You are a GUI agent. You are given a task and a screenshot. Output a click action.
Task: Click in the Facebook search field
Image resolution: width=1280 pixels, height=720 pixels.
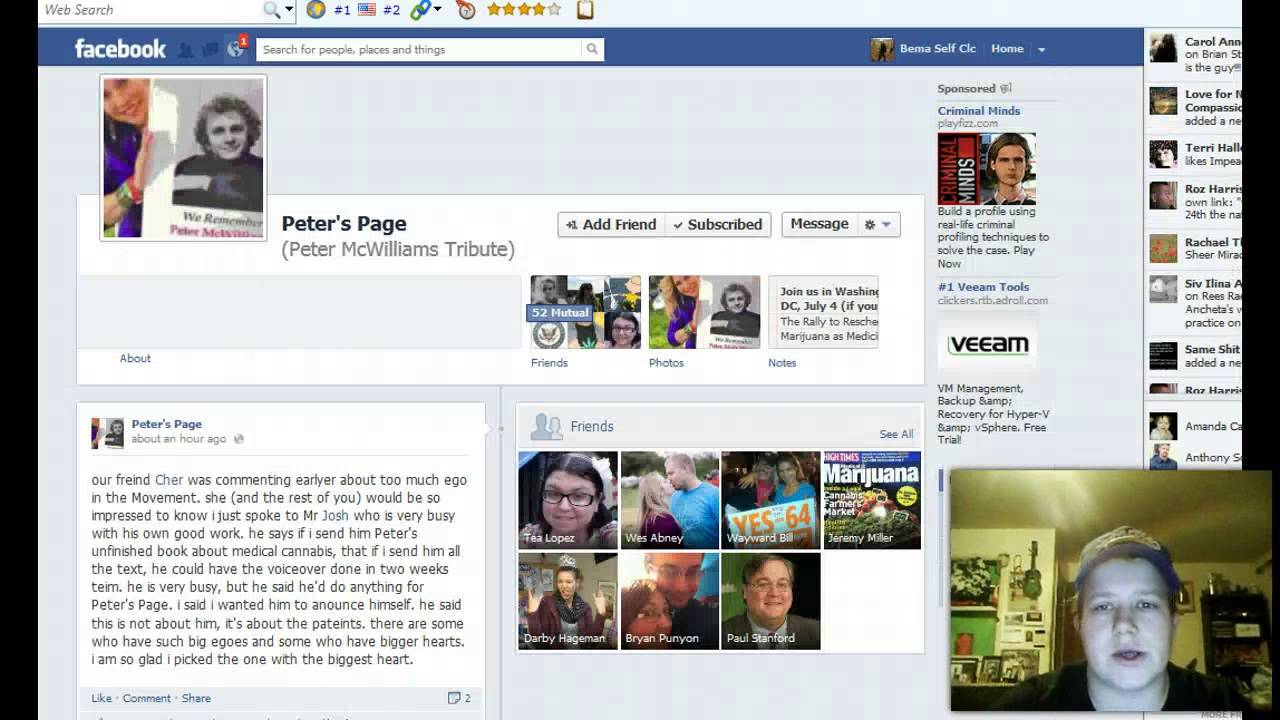419,49
